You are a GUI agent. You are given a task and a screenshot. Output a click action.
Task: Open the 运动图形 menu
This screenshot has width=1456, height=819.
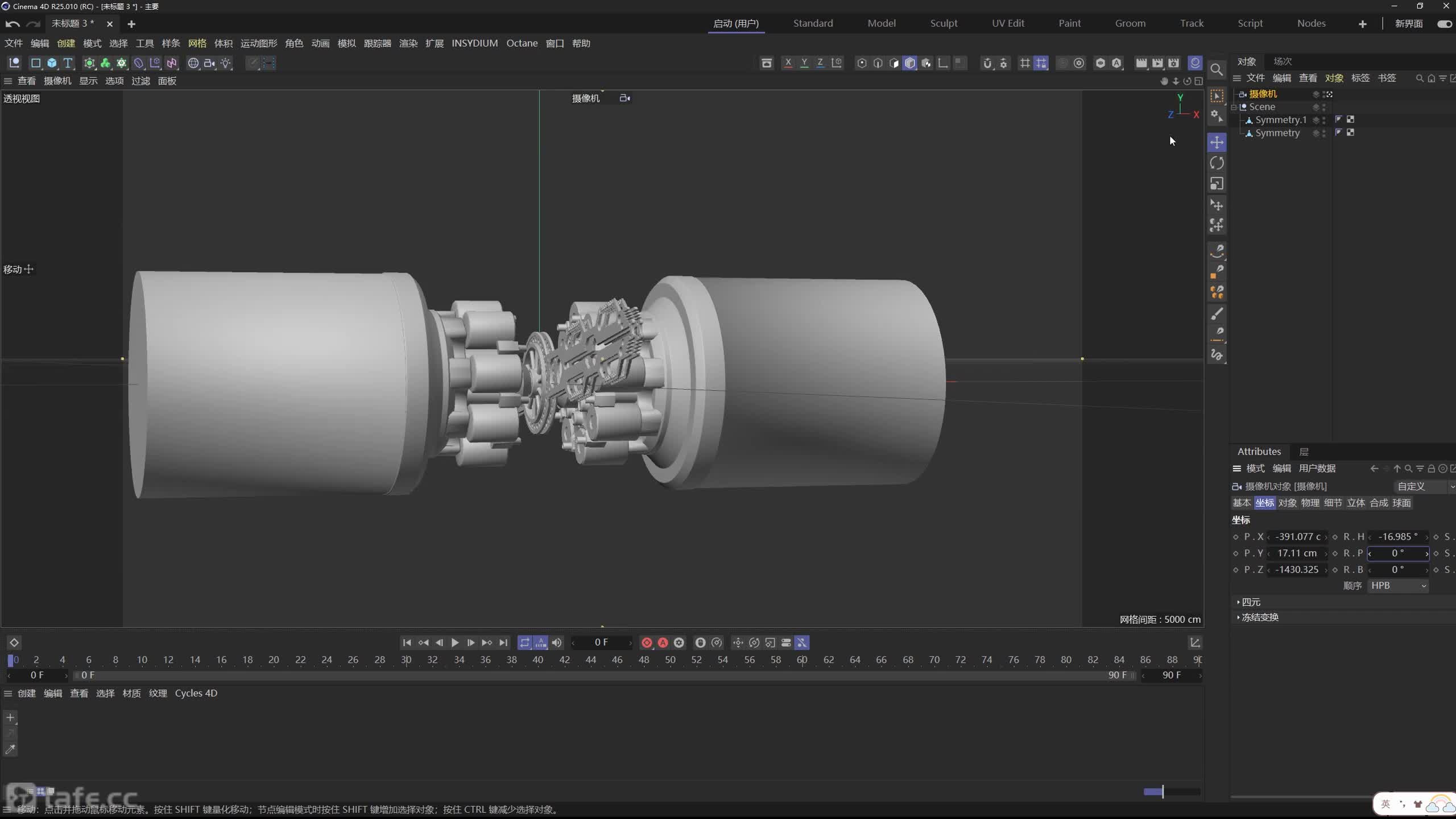point(259,43)
